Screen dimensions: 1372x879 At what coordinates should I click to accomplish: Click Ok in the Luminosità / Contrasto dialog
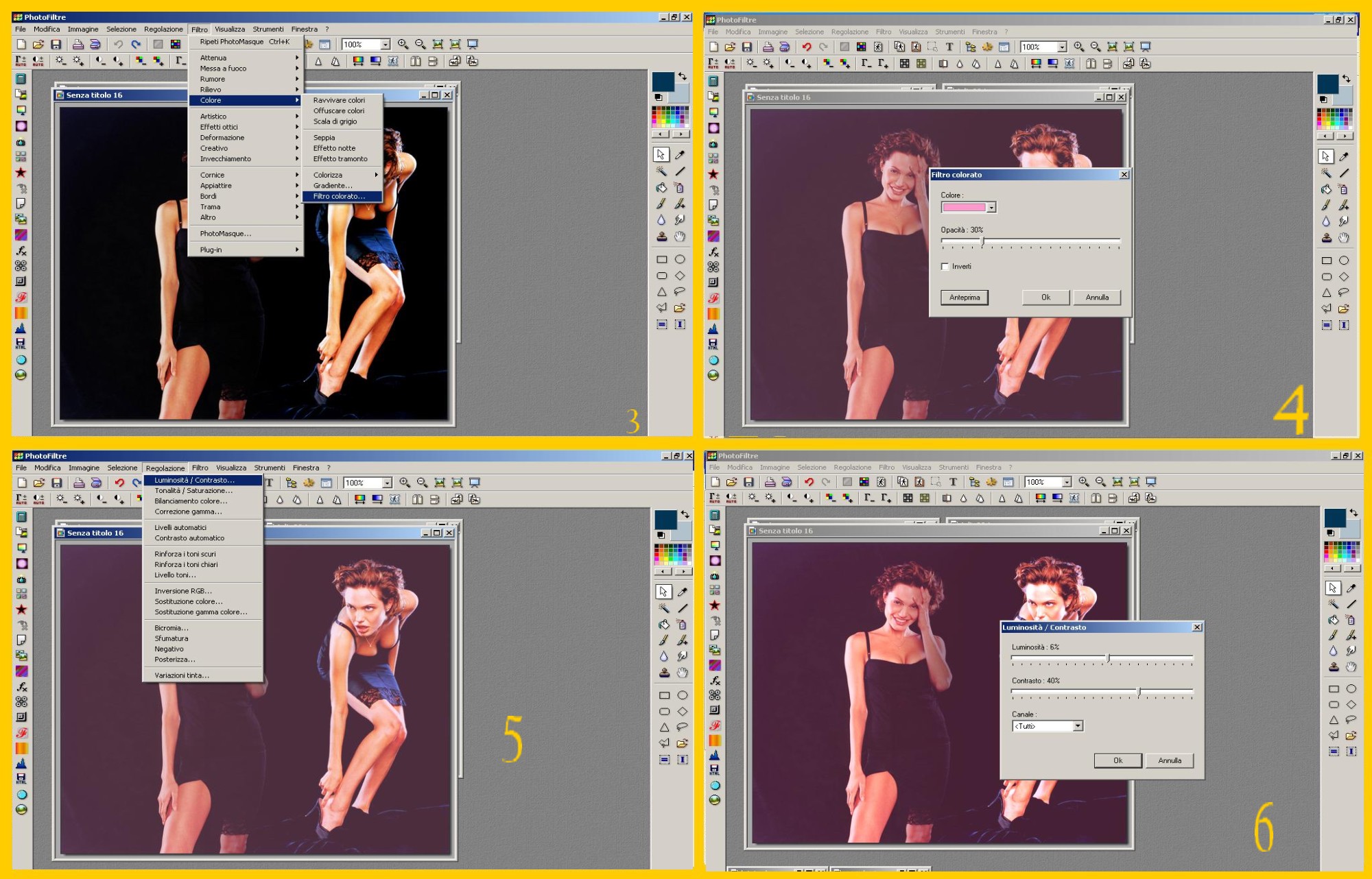[x=1117, y=760]
